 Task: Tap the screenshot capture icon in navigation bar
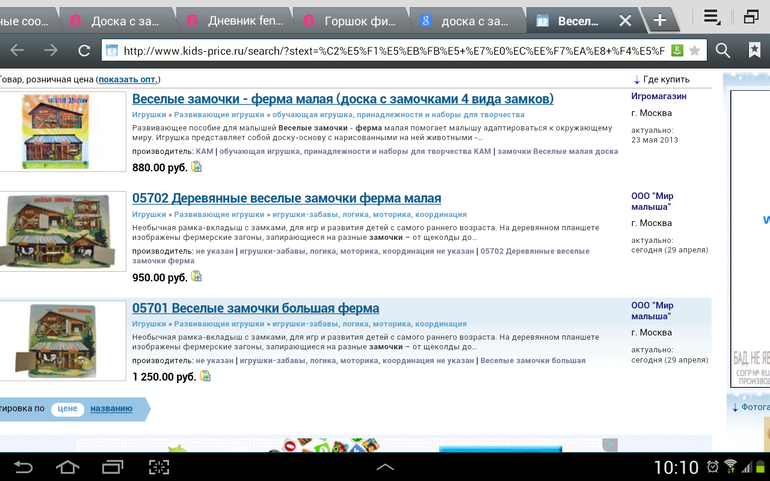click(159, 467)
